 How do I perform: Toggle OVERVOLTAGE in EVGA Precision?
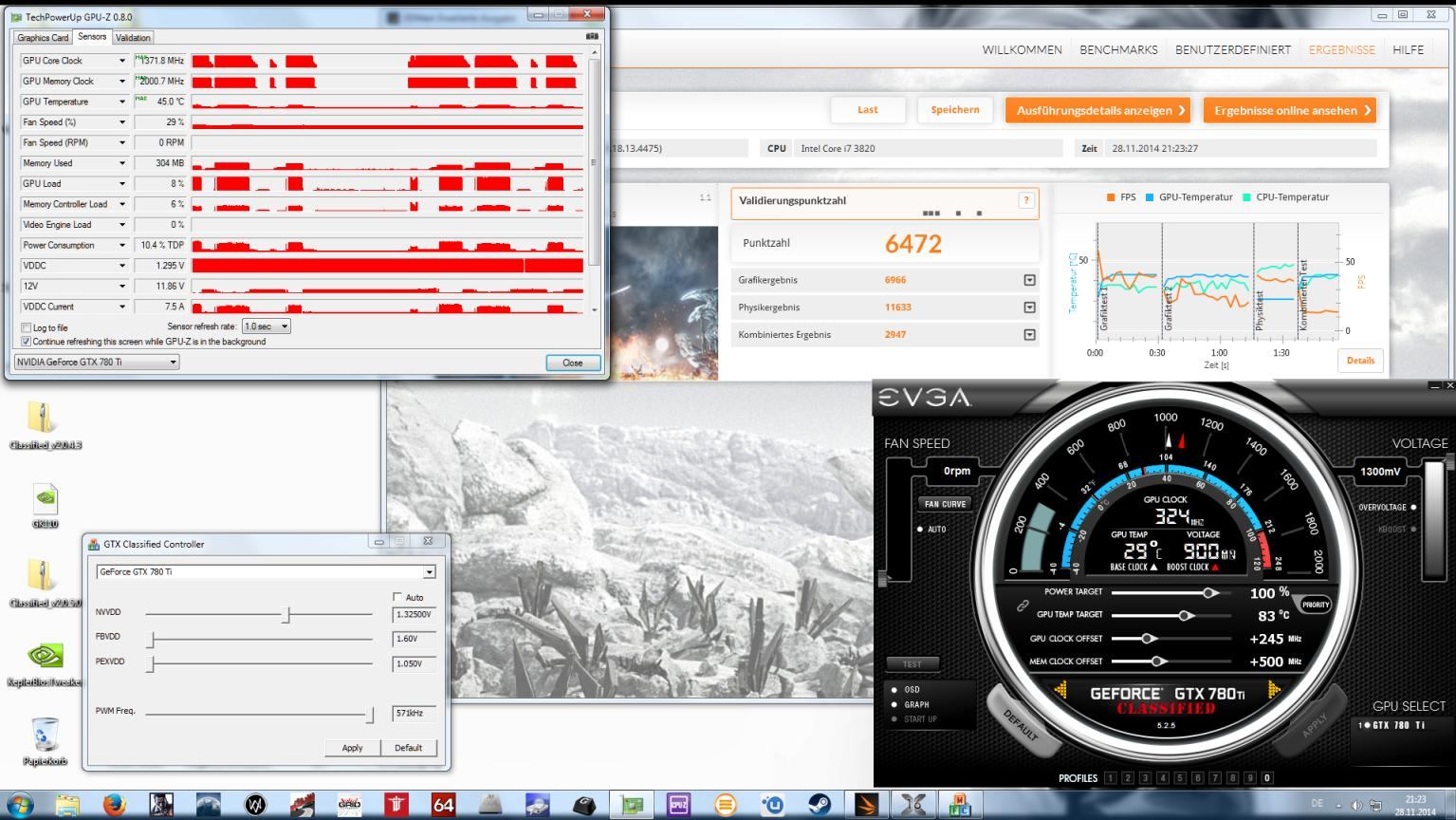pos(1413,507)
